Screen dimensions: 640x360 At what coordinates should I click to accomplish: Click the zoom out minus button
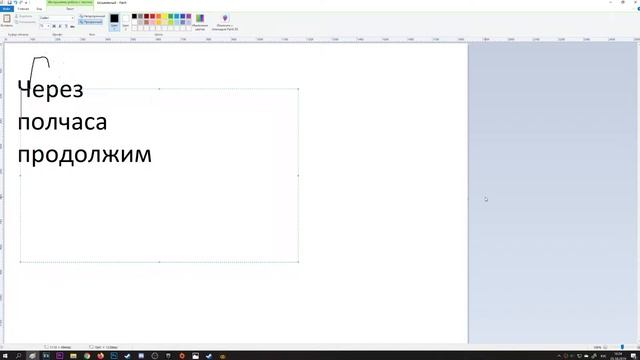pyautogui.click(x=606, y=347)
